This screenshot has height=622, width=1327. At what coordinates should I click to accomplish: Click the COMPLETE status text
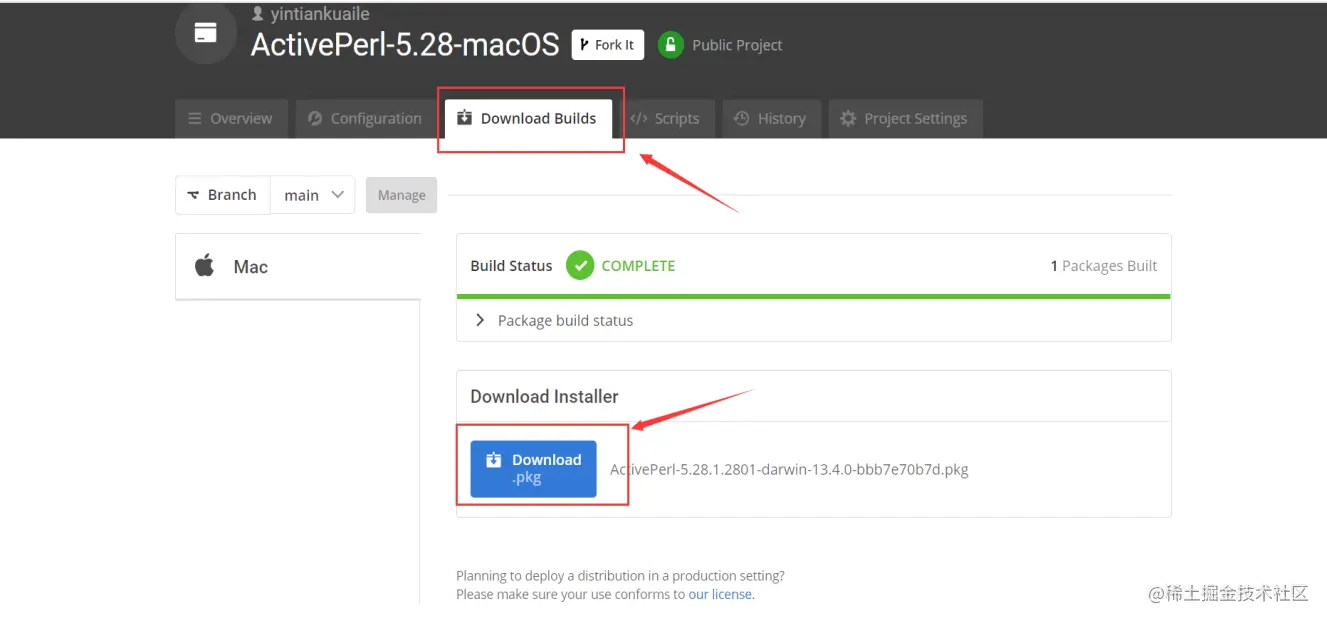(x=638, y=266)
